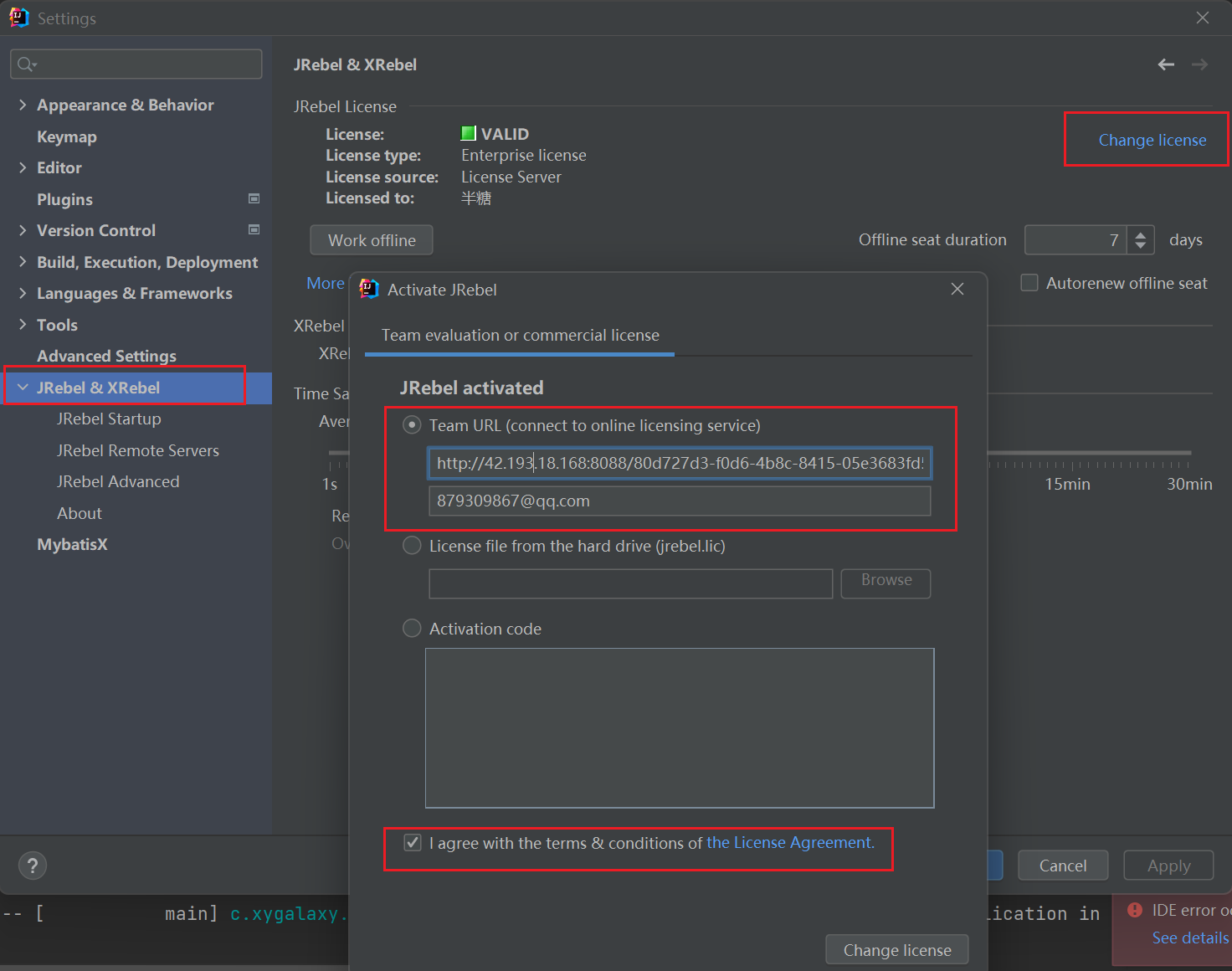The height and width of the screenshot is (971, 1232).
Task: Uncheck the license agreement terms checkbox
Action: [x=413, y=843]
